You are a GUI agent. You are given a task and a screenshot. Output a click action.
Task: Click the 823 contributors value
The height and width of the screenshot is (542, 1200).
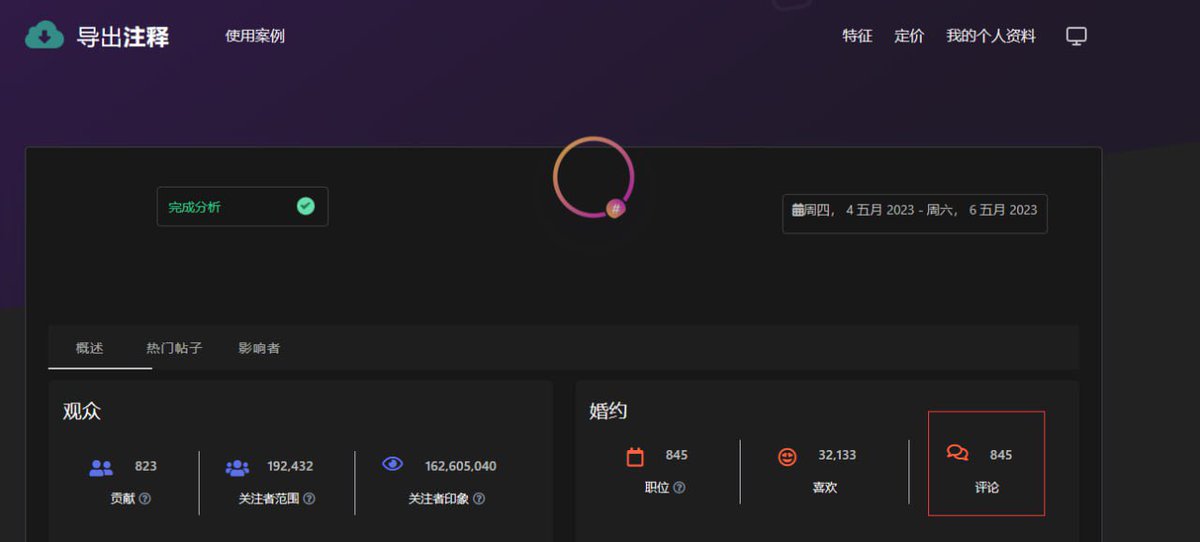click(x=146, y=466)
